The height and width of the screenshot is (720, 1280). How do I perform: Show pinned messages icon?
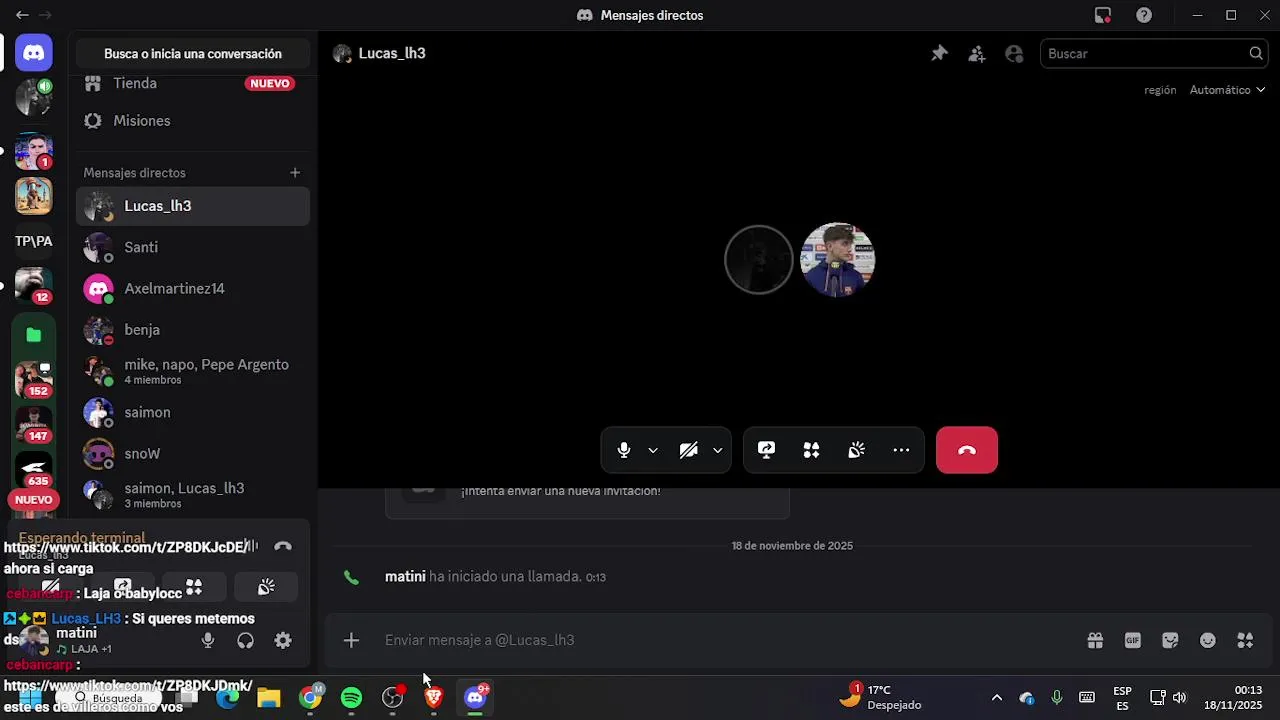pos(939,54)
